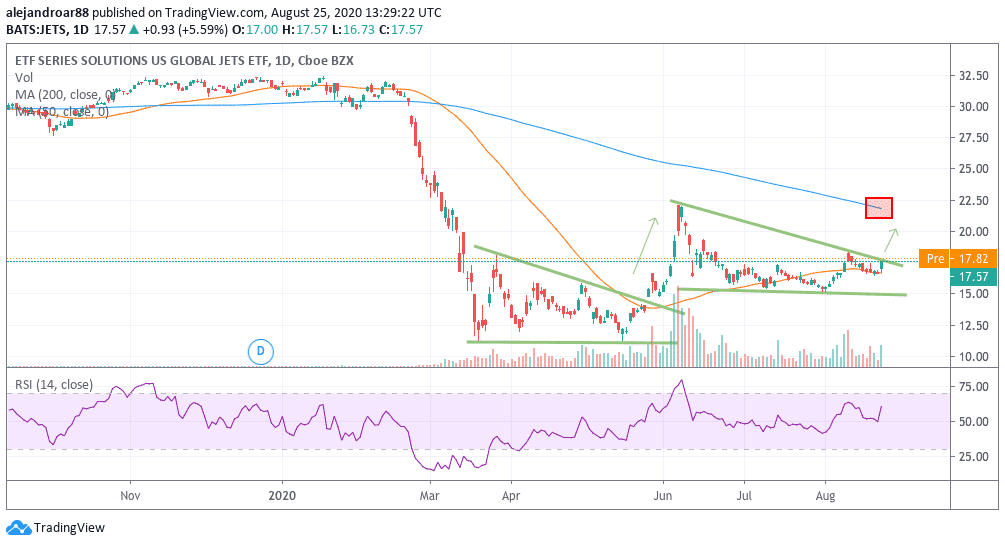This screenshot has width=1005, height=546.
Task: Click the Aug time axis label
Action: pos(825,496)
